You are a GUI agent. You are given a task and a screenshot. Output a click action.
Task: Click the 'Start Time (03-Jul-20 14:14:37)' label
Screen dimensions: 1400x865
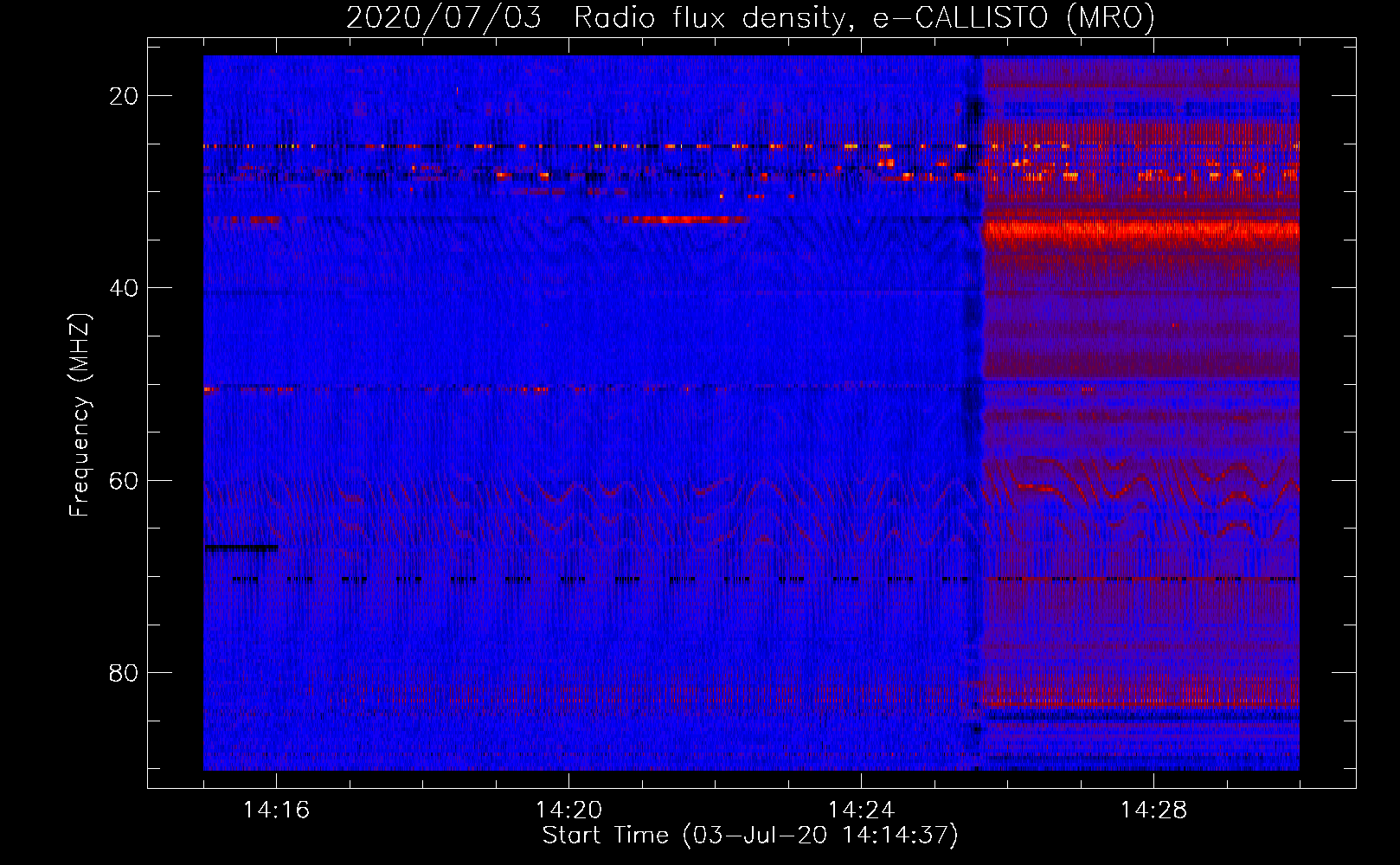(x=750, y=836)
